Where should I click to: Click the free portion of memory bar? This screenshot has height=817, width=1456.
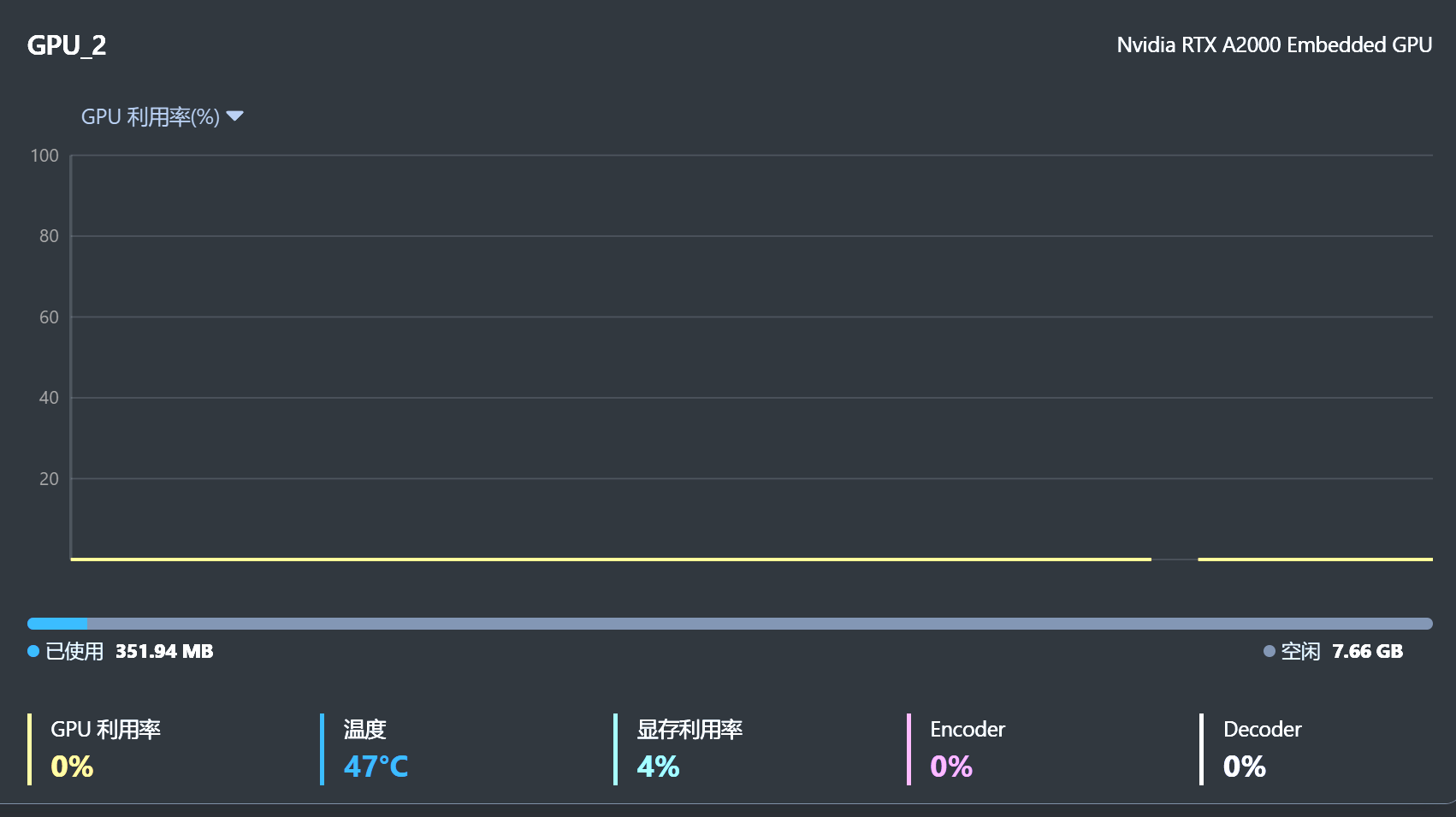760,624
